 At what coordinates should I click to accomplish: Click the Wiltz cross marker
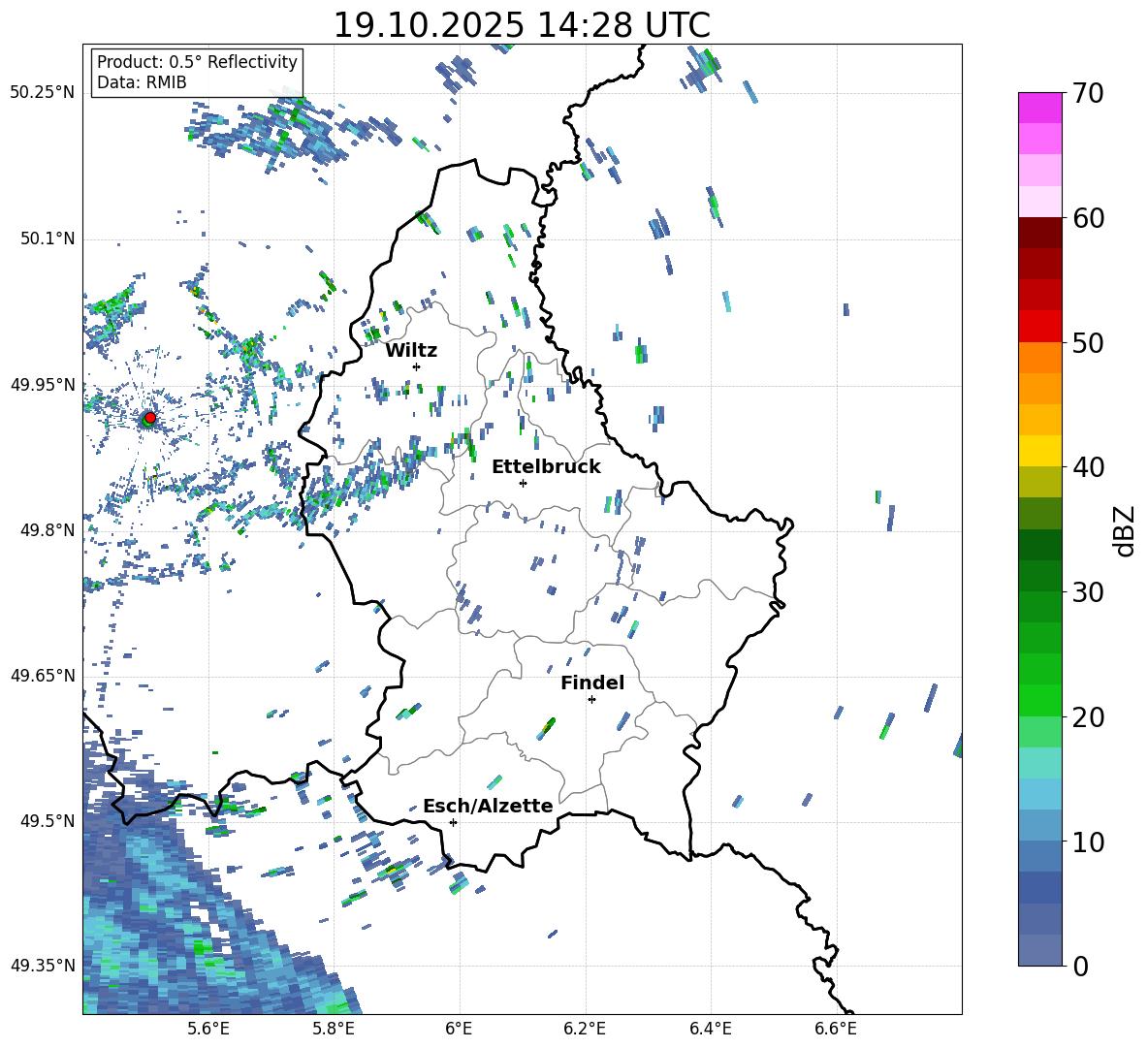pyautogui.click(x=417, y=366)
